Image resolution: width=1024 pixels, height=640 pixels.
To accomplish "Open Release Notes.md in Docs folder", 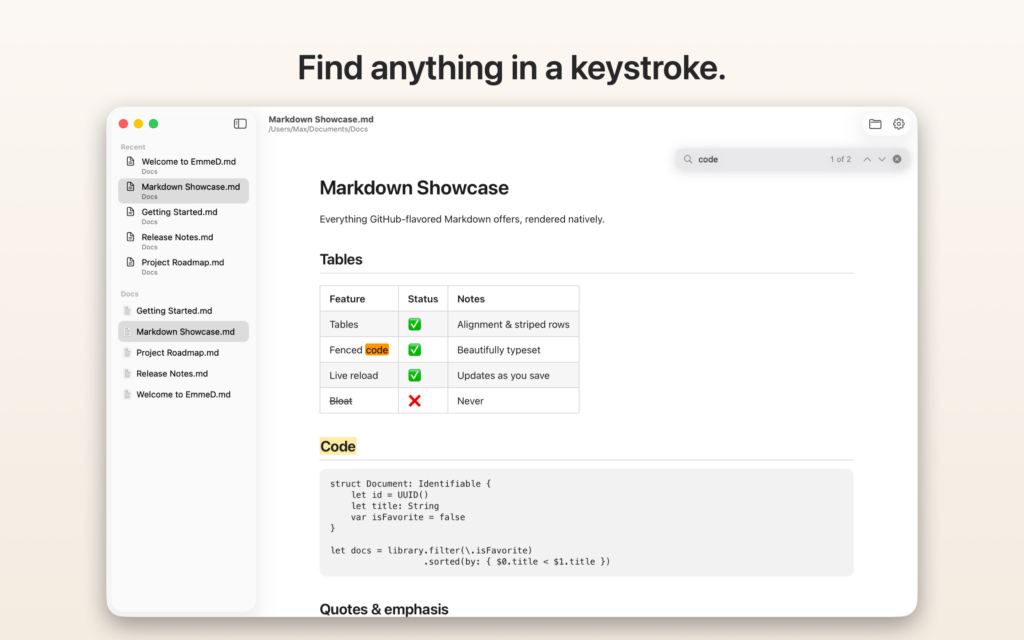I will click(x=184, y=374).
